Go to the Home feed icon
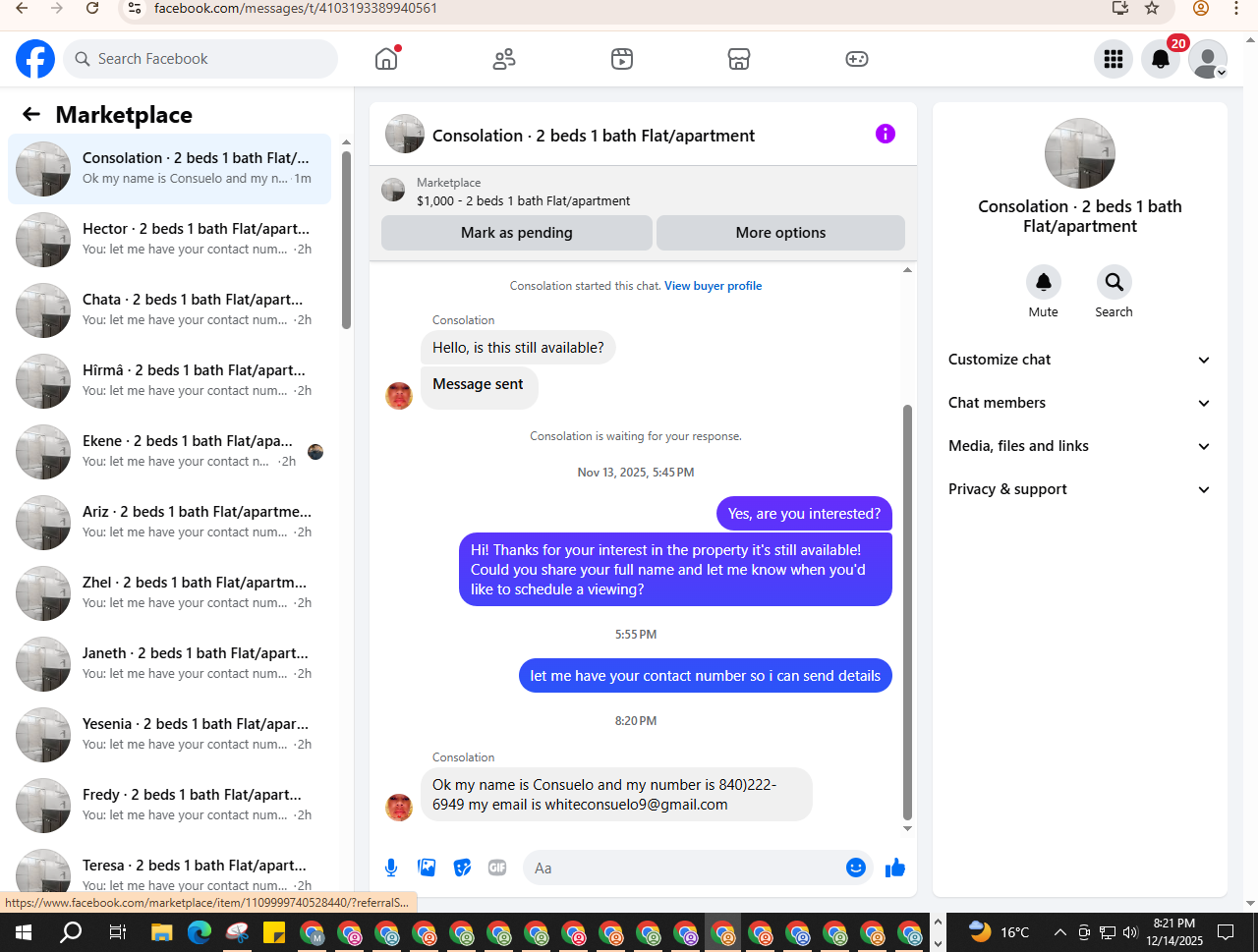1258x952 pixels. click(x=386, y=59)
